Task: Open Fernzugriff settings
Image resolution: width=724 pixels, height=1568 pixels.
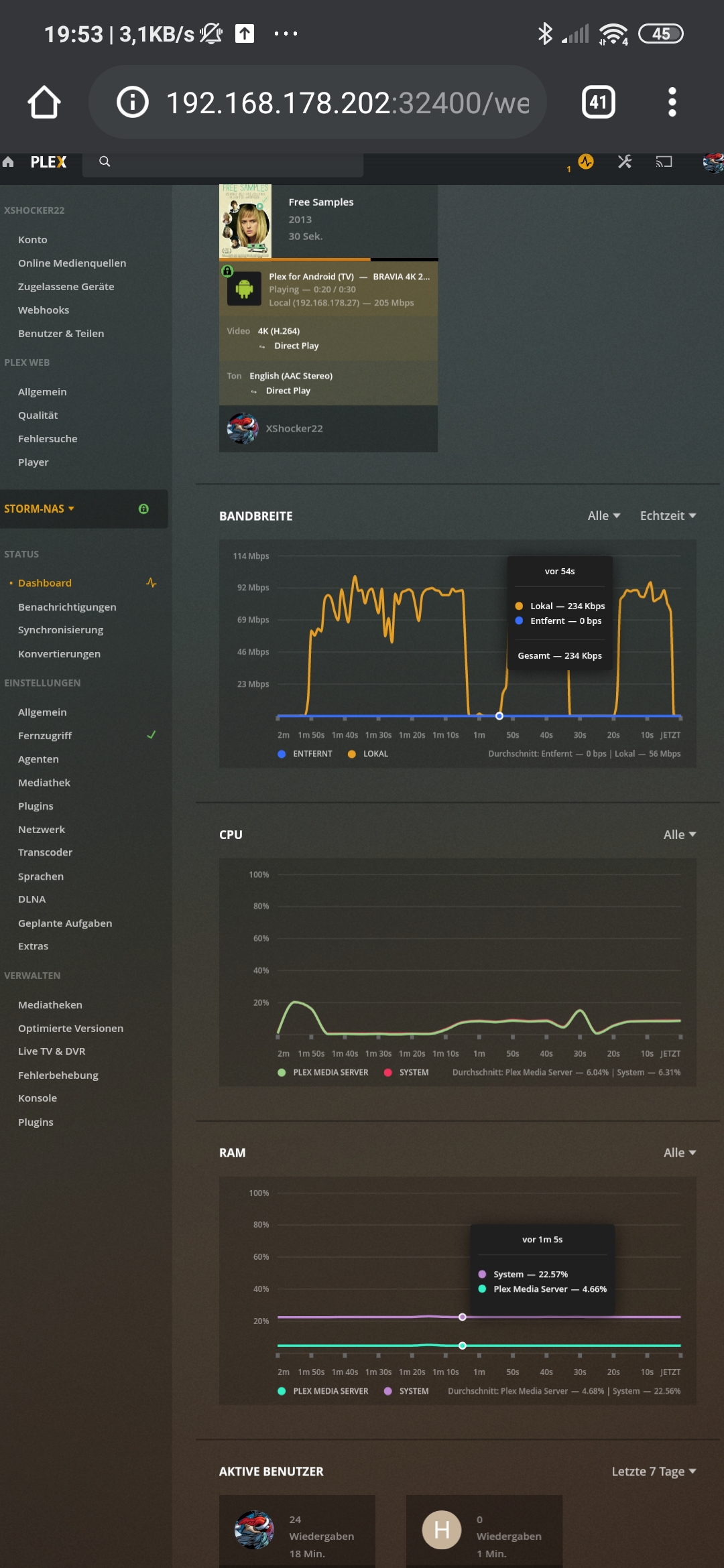Action: [45, 735]
